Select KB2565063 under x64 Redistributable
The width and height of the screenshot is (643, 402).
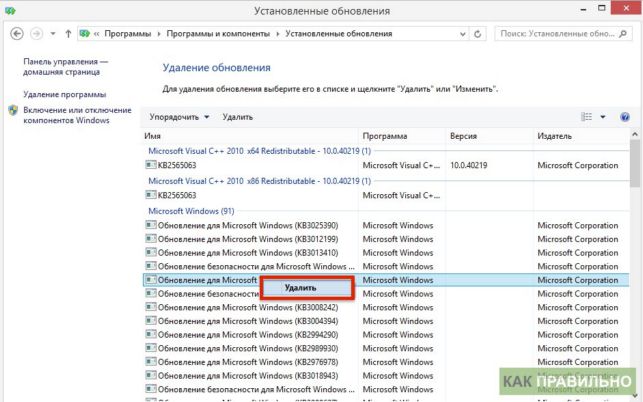pyautogui.click(x=385, y=165)
